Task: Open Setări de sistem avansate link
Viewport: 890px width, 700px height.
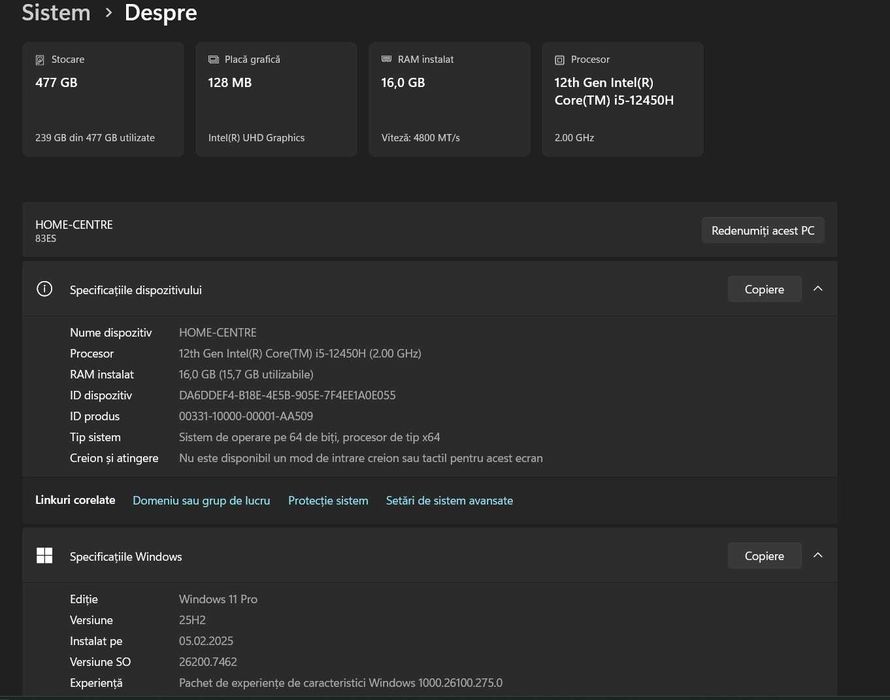Action: pos(450,501)
